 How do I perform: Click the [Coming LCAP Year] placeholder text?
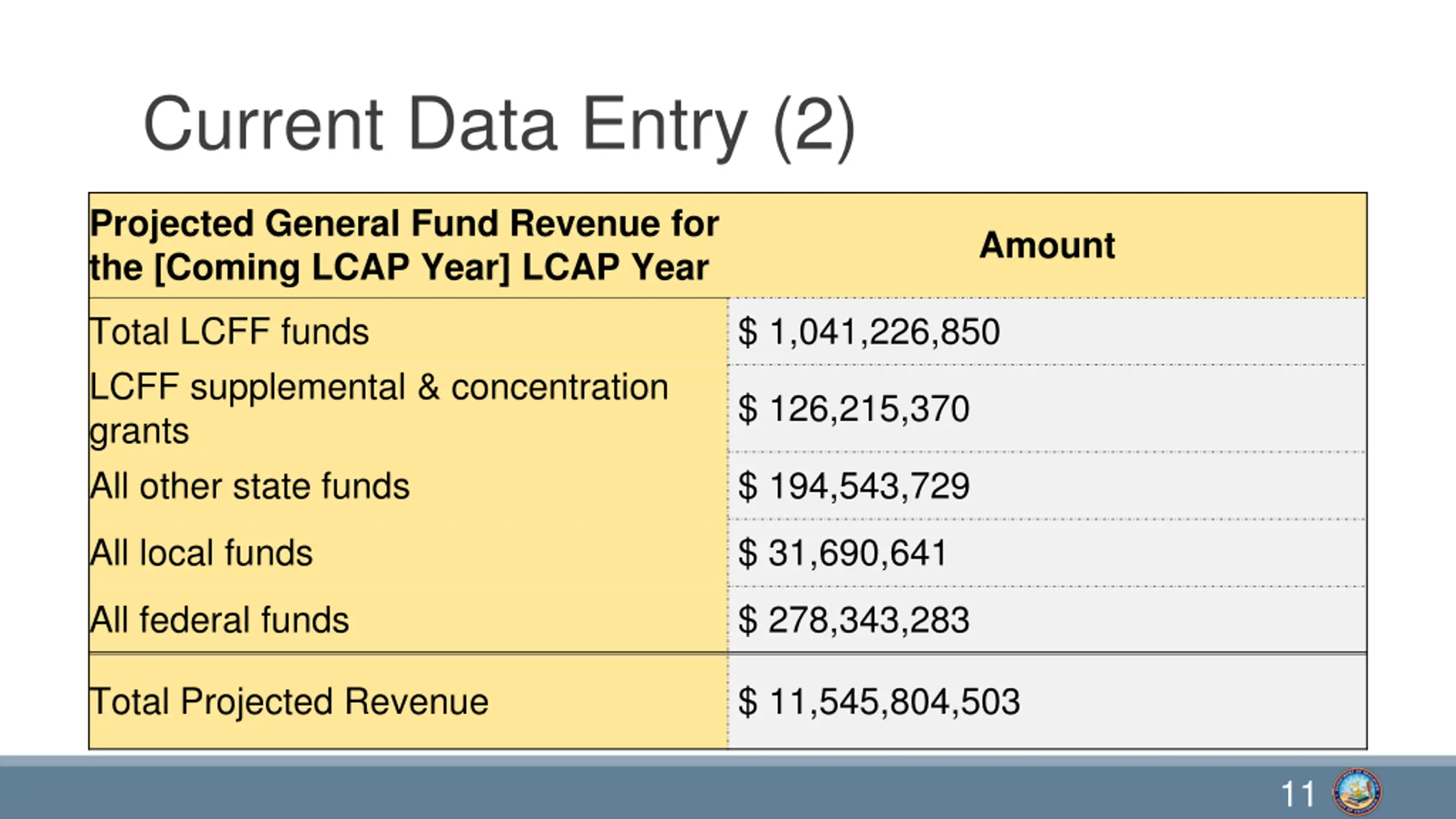coord(332,268)
